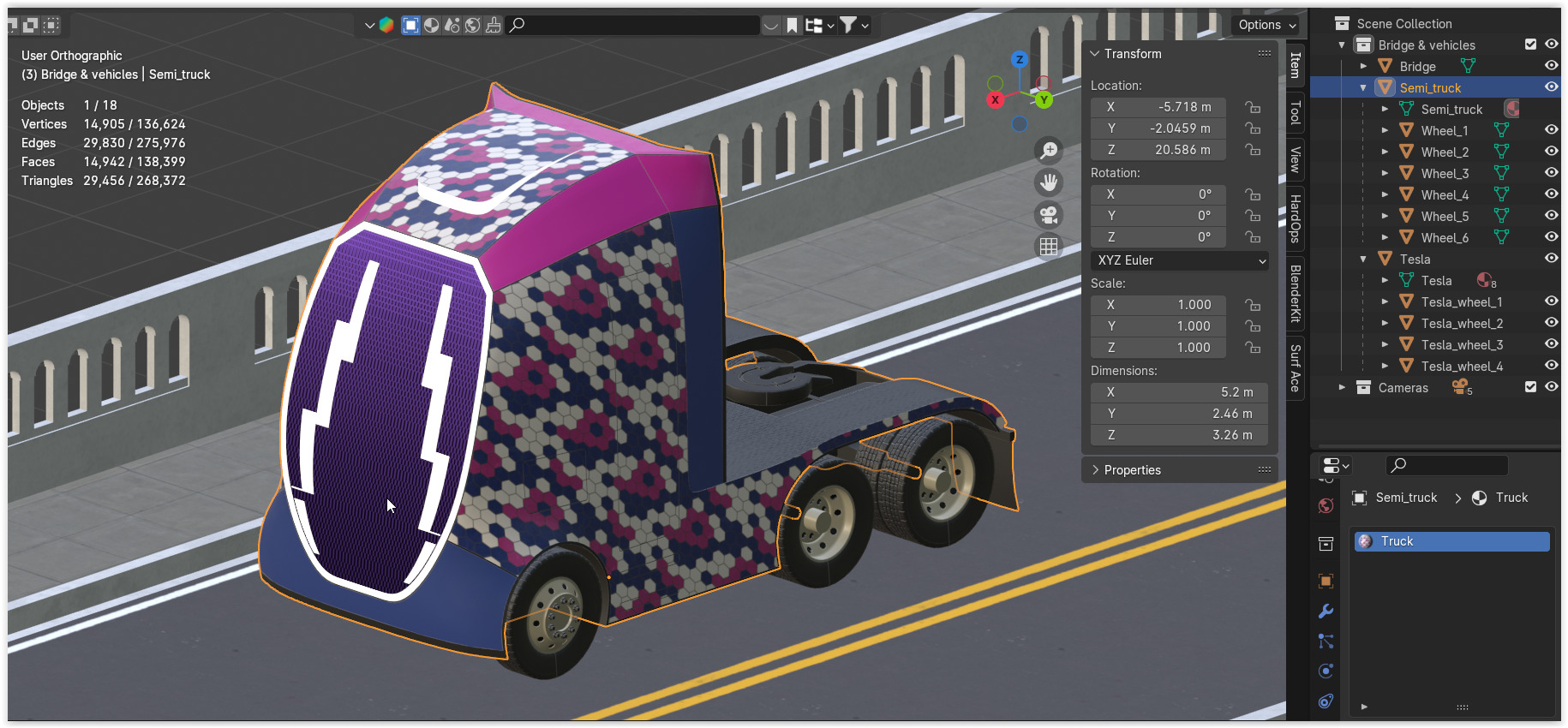Click Dimensions Y value 2.46 m

tap(1179, 414)
